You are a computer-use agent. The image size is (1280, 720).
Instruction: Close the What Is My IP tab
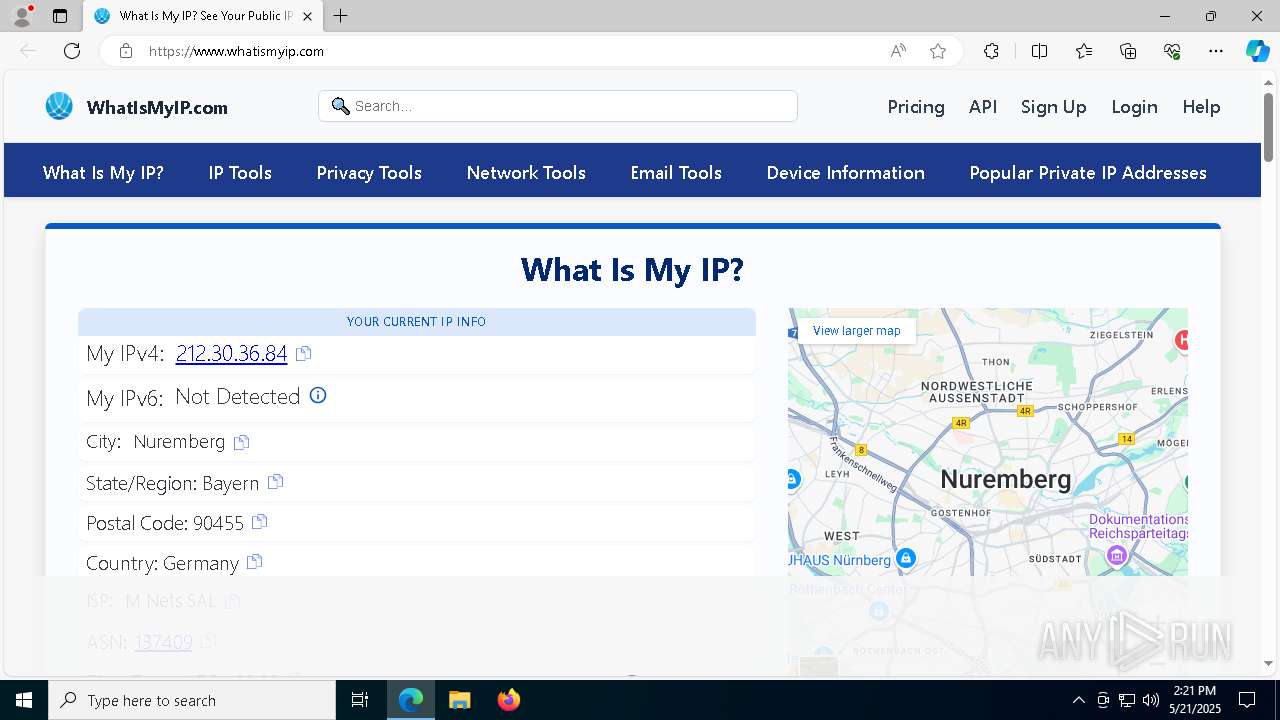click(x=307, y=16)
